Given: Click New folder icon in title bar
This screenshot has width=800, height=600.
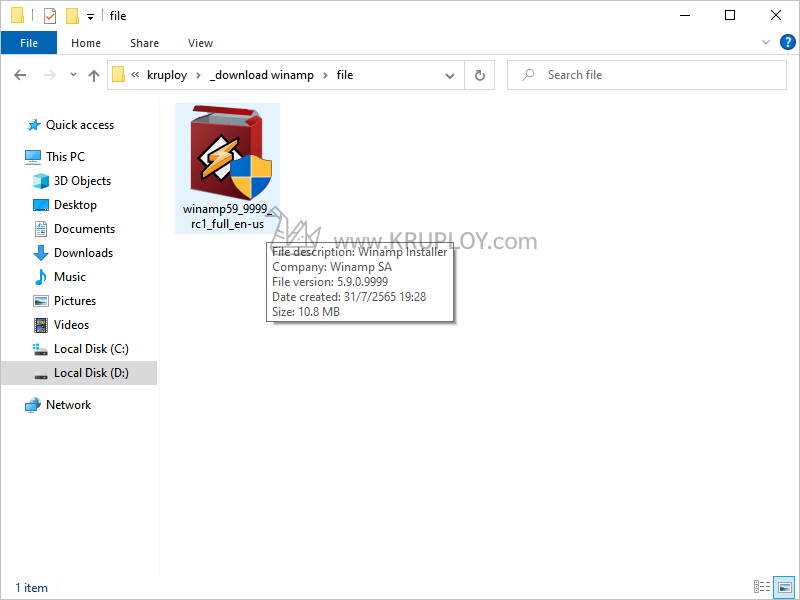Looking at the screenshot, I should [x=72, y=16].
